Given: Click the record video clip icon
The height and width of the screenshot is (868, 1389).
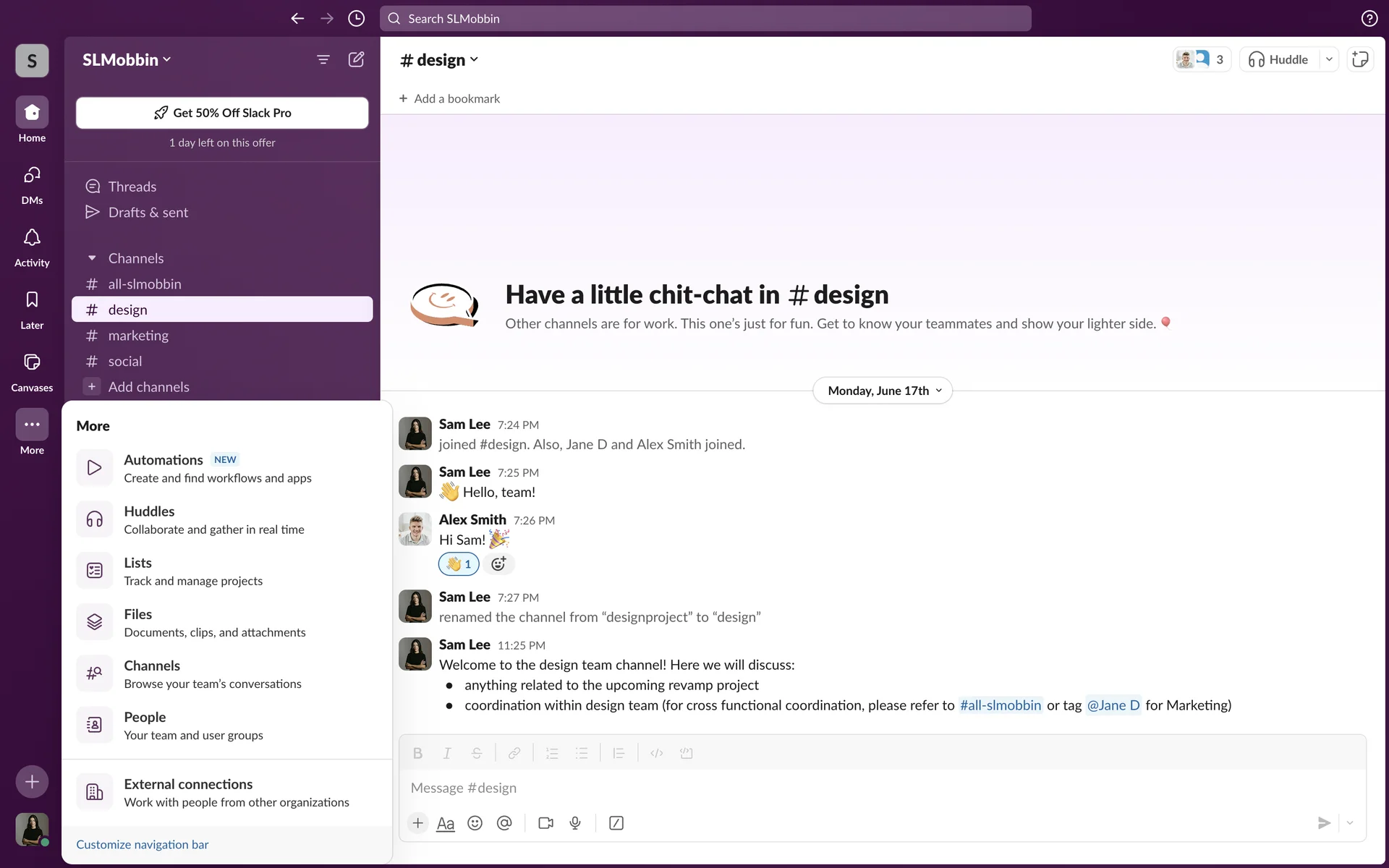Looking at the screenshot, I should (545, 823).
